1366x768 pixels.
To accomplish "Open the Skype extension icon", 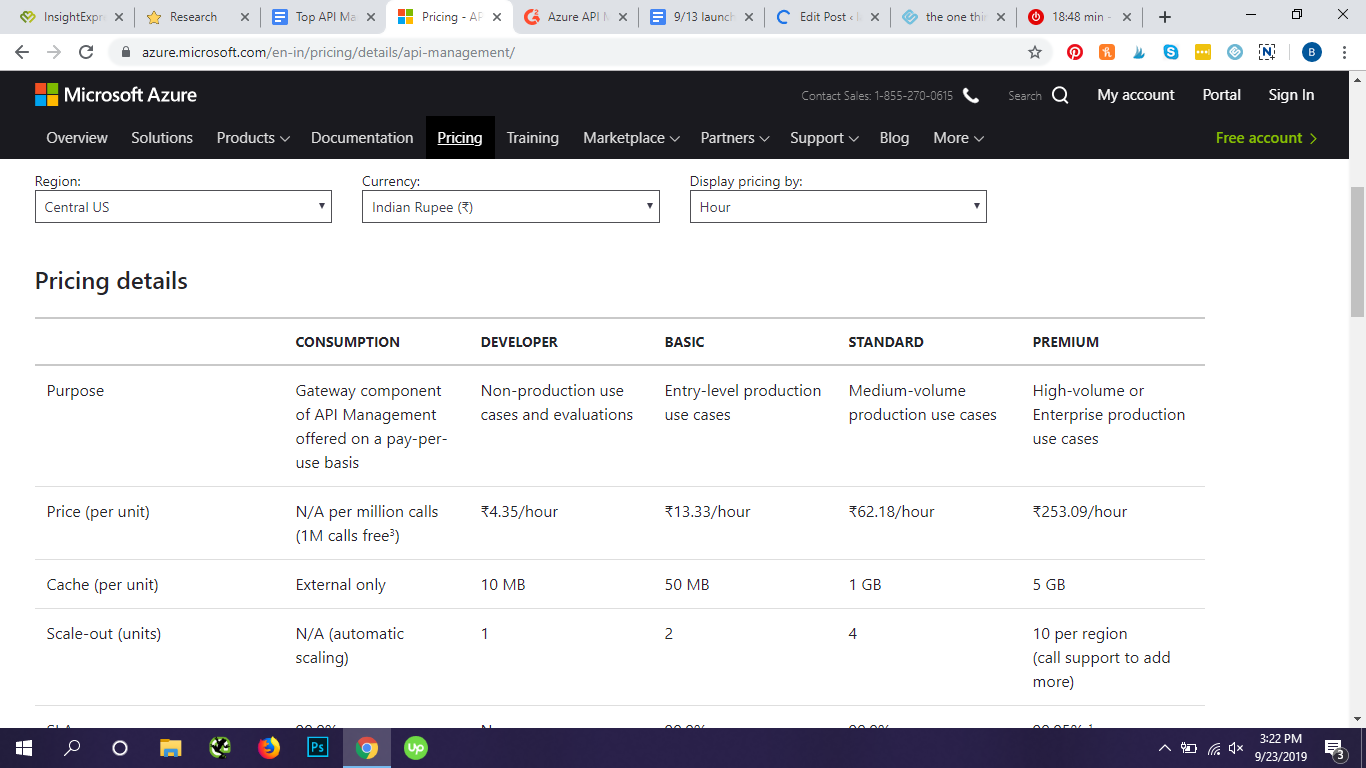I will [x=1171, y=52].
